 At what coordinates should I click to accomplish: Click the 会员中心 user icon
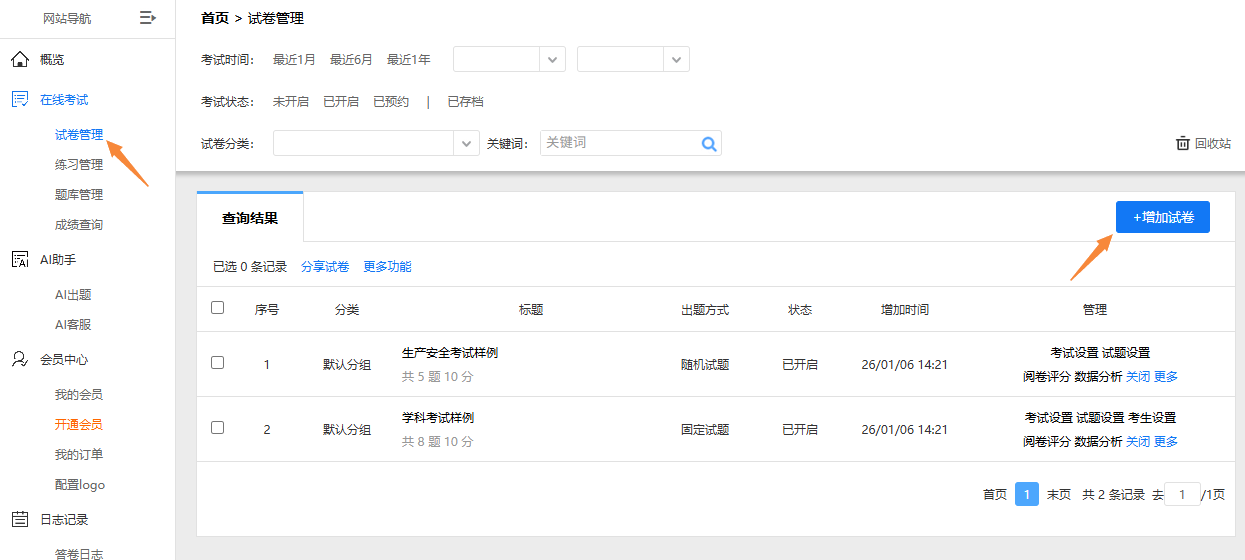19,359
